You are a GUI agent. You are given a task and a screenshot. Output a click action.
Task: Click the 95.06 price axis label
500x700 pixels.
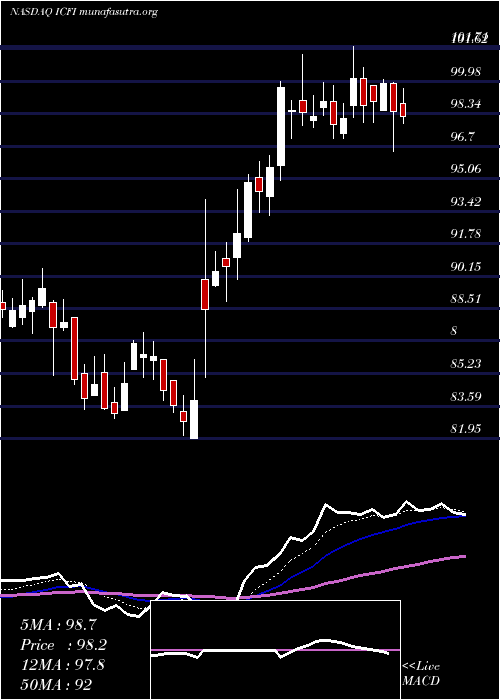[466, 169]
